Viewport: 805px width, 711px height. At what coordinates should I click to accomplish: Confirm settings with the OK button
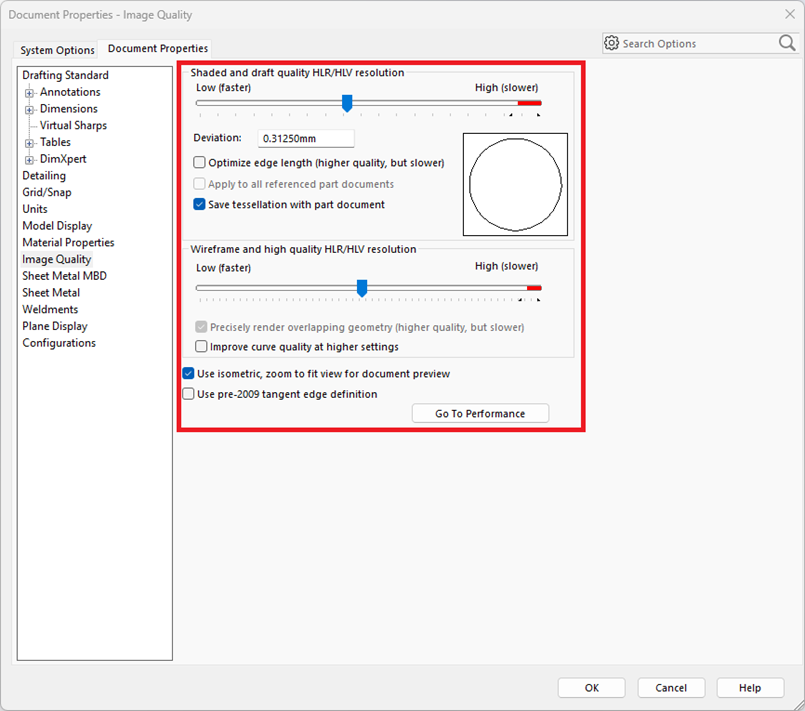591,687
